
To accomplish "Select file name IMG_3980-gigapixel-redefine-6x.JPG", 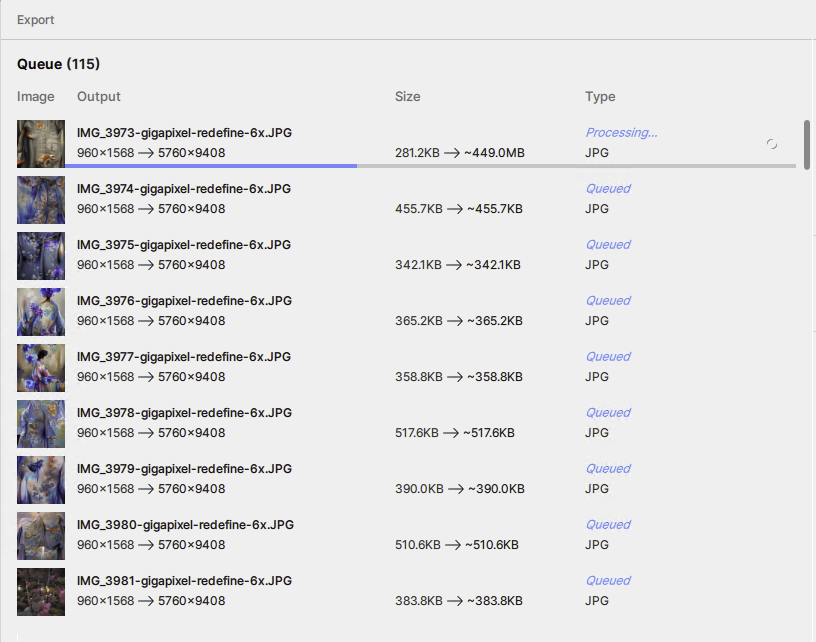I will 185,524.
